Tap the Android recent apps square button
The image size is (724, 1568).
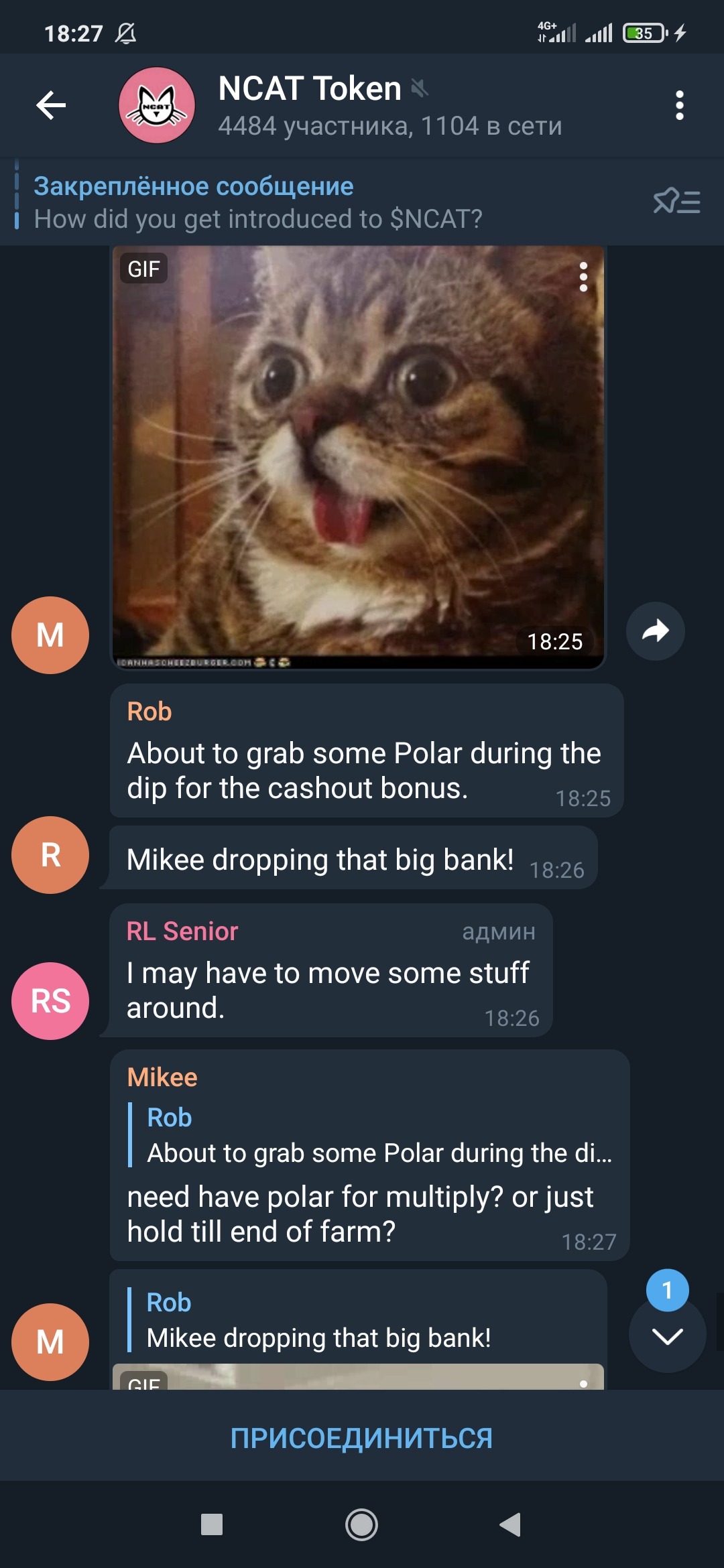212,1524
